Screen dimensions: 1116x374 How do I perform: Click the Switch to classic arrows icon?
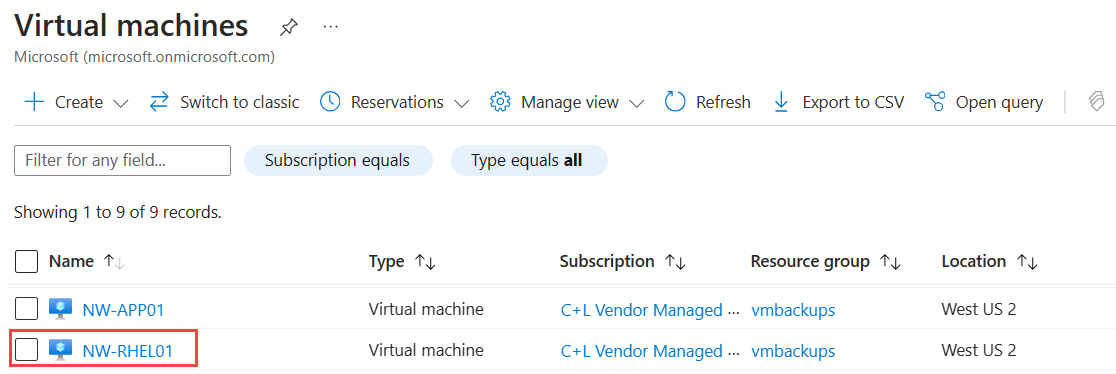[159, 102]
